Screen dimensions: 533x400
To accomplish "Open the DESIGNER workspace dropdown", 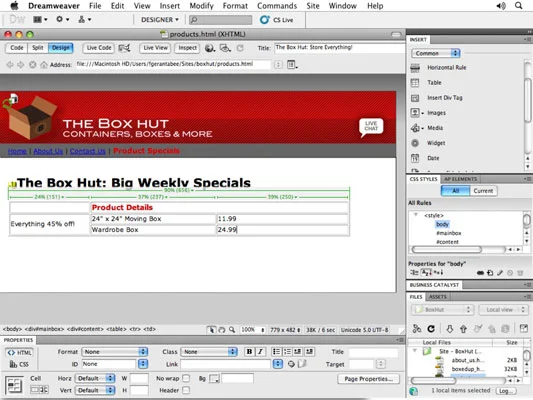I will (x=159, y=20).
